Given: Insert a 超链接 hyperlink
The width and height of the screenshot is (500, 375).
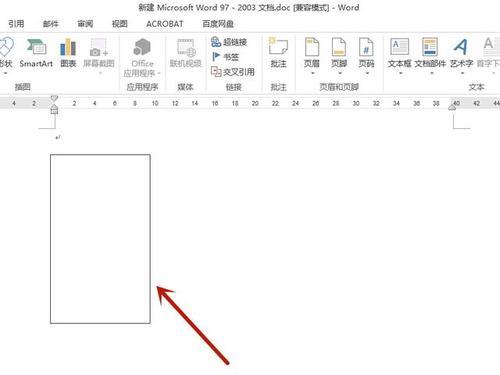Looking at the screenshot, I should [229, 42].
